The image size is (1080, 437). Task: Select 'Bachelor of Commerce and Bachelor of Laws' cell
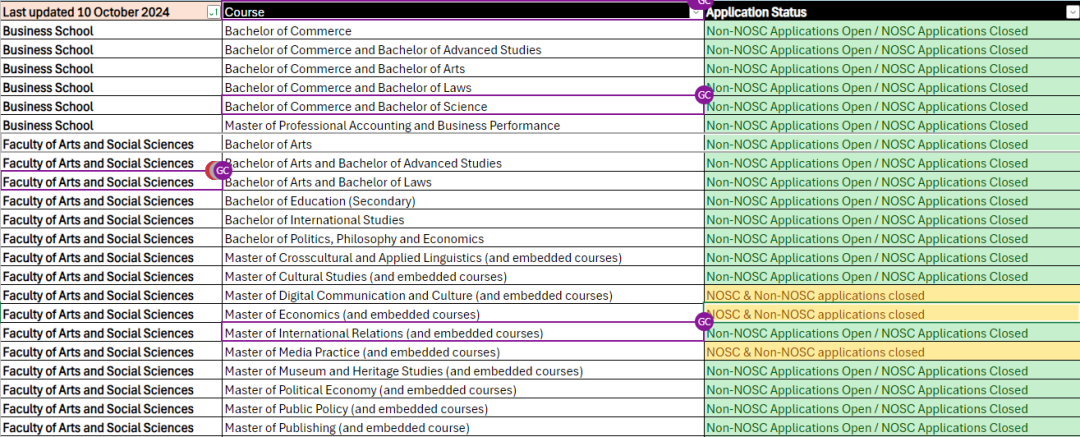click(x=463, y=88)
